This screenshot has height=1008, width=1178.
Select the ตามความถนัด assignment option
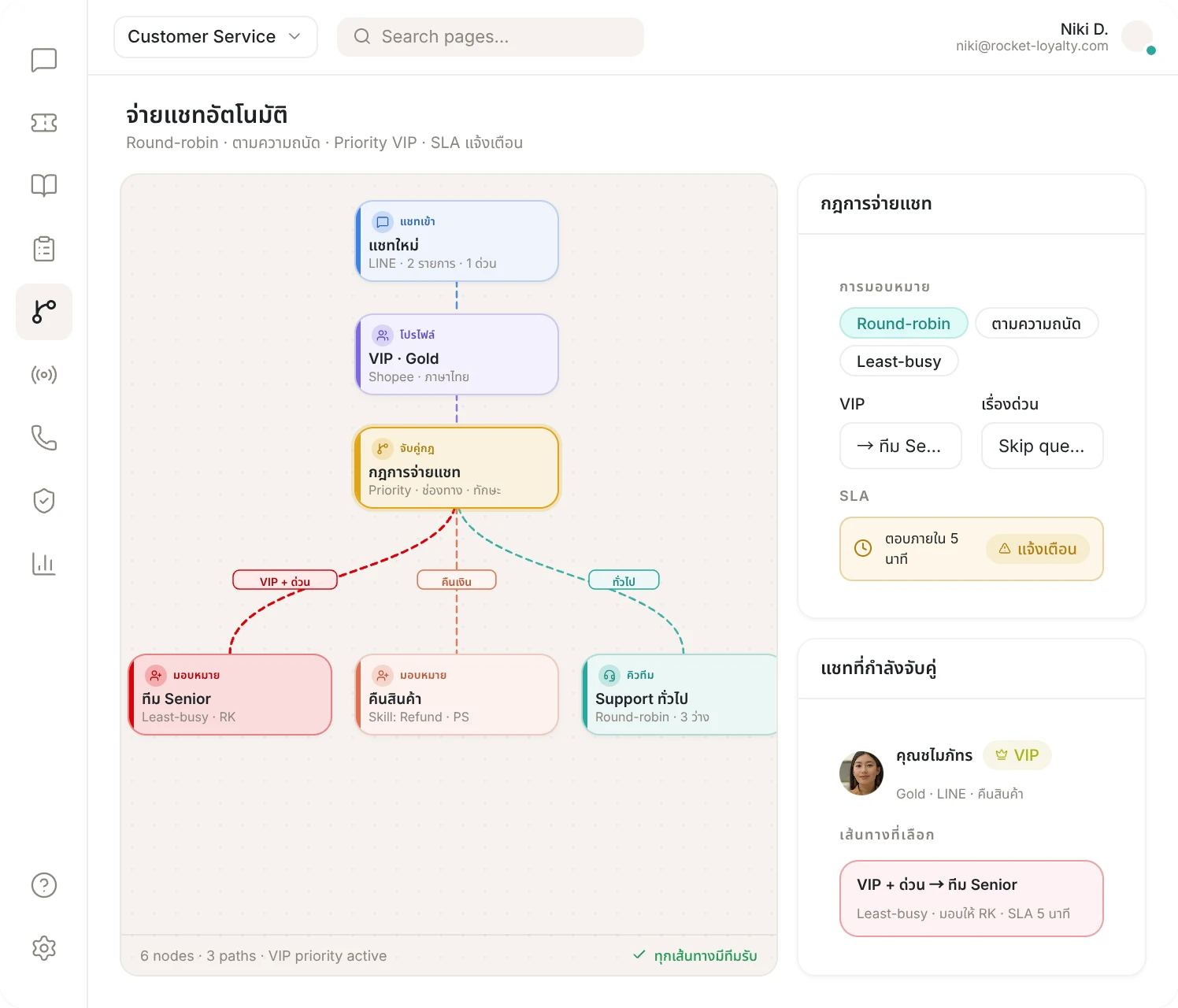click(1036, 324)
